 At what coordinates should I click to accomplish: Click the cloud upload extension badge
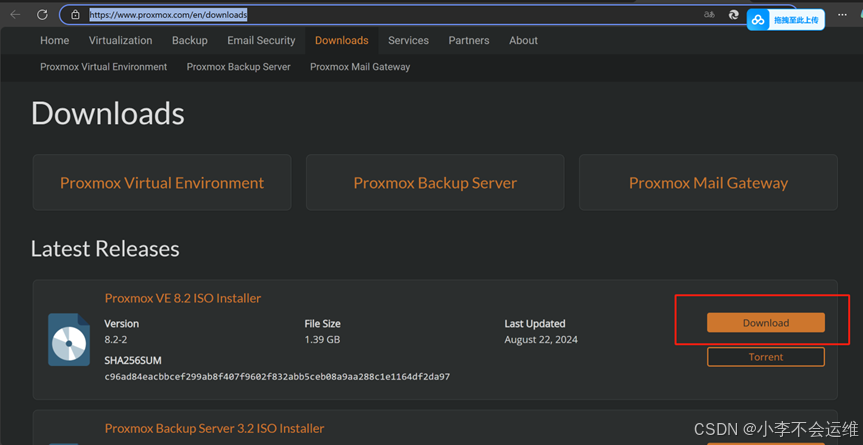coord(785,20)
